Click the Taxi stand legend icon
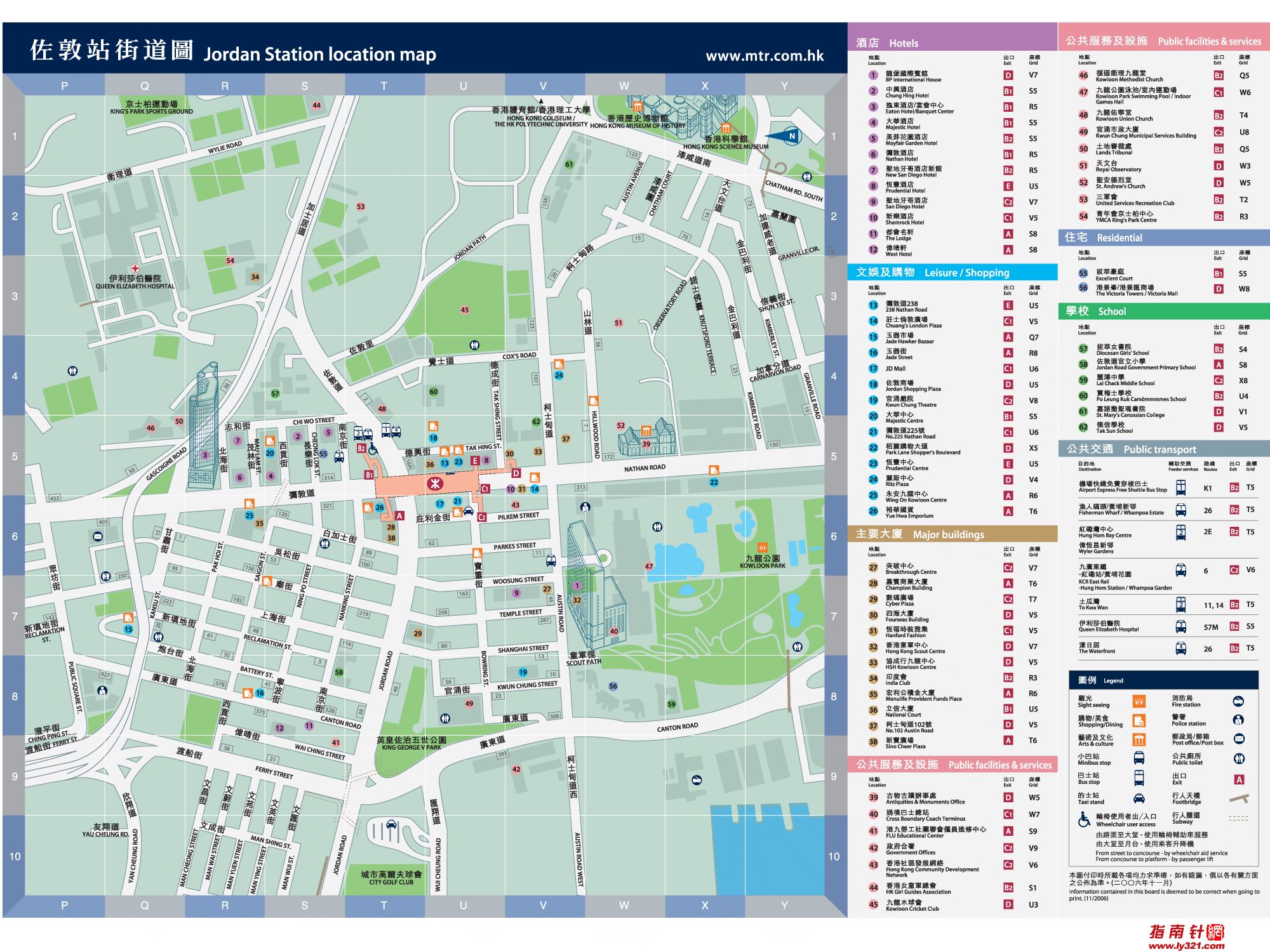Screen dimensions: 1270x952 (1139, 798)
